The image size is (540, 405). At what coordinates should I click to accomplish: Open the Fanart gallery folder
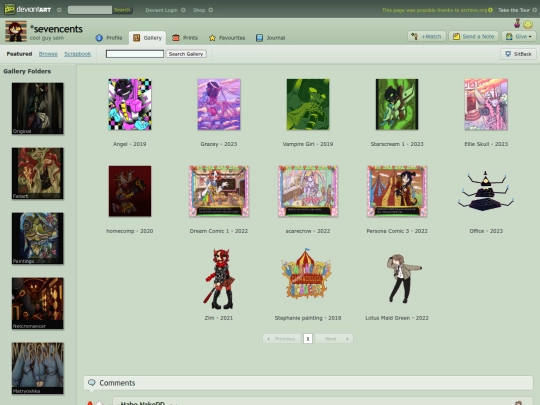pyautogui.click(x=38, y=173)
